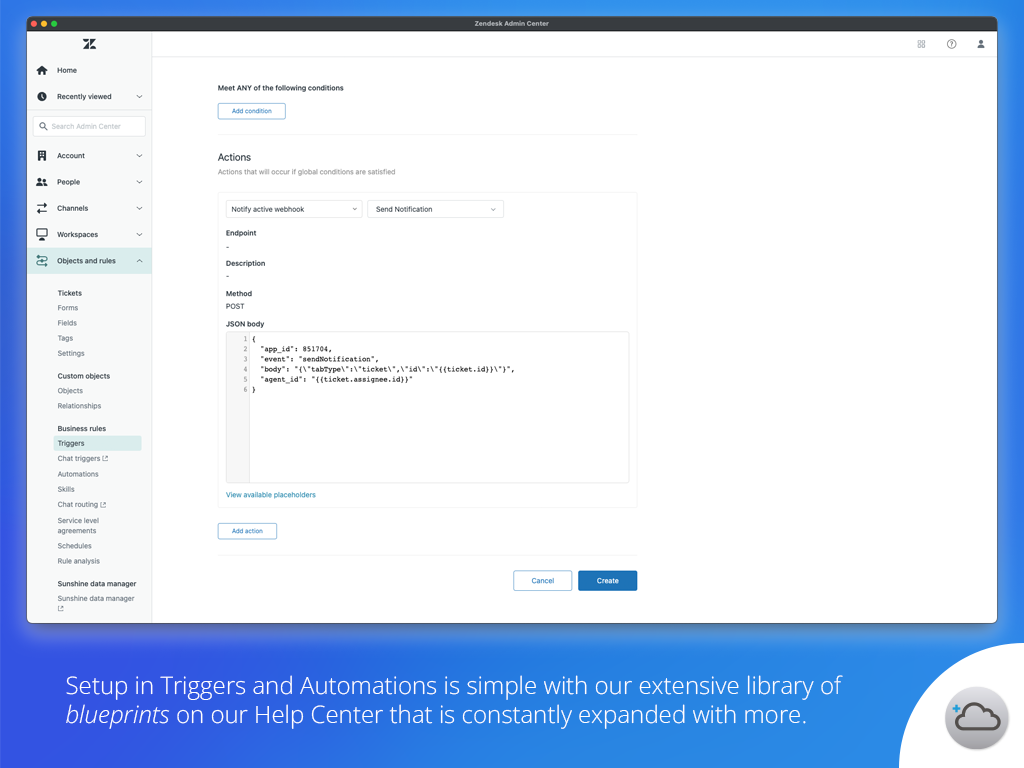This screenshot has width=1024, height=768.
Task: Expand the Channels sidebar section
Action: 89,208
